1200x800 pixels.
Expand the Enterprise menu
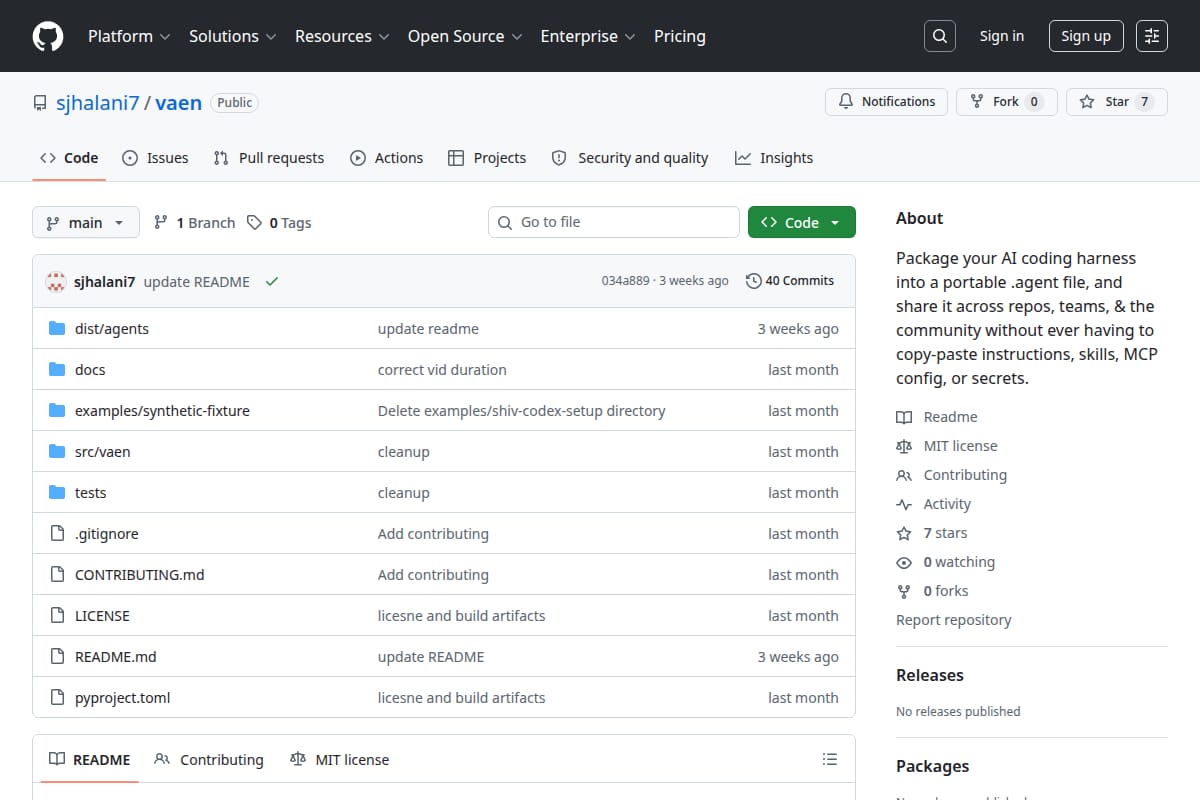(588, 36)
